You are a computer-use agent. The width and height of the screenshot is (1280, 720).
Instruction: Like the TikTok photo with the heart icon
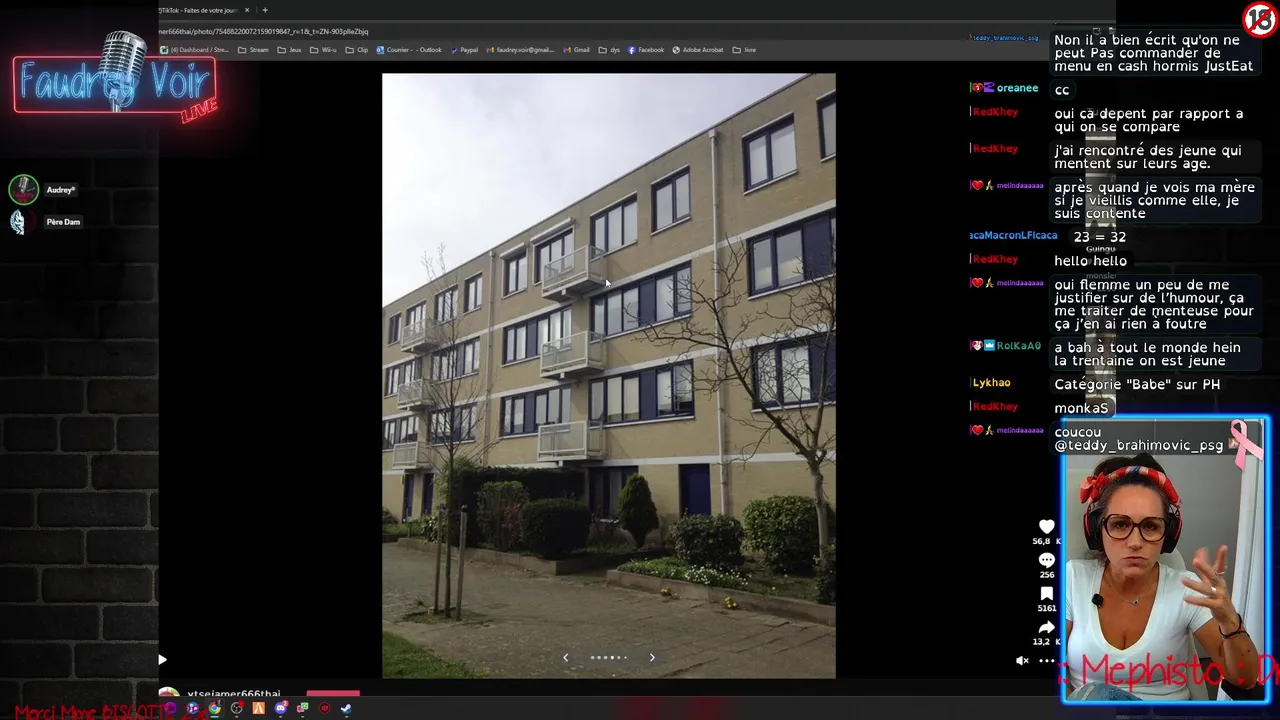pyautogui.click(x=1046, y=526)
